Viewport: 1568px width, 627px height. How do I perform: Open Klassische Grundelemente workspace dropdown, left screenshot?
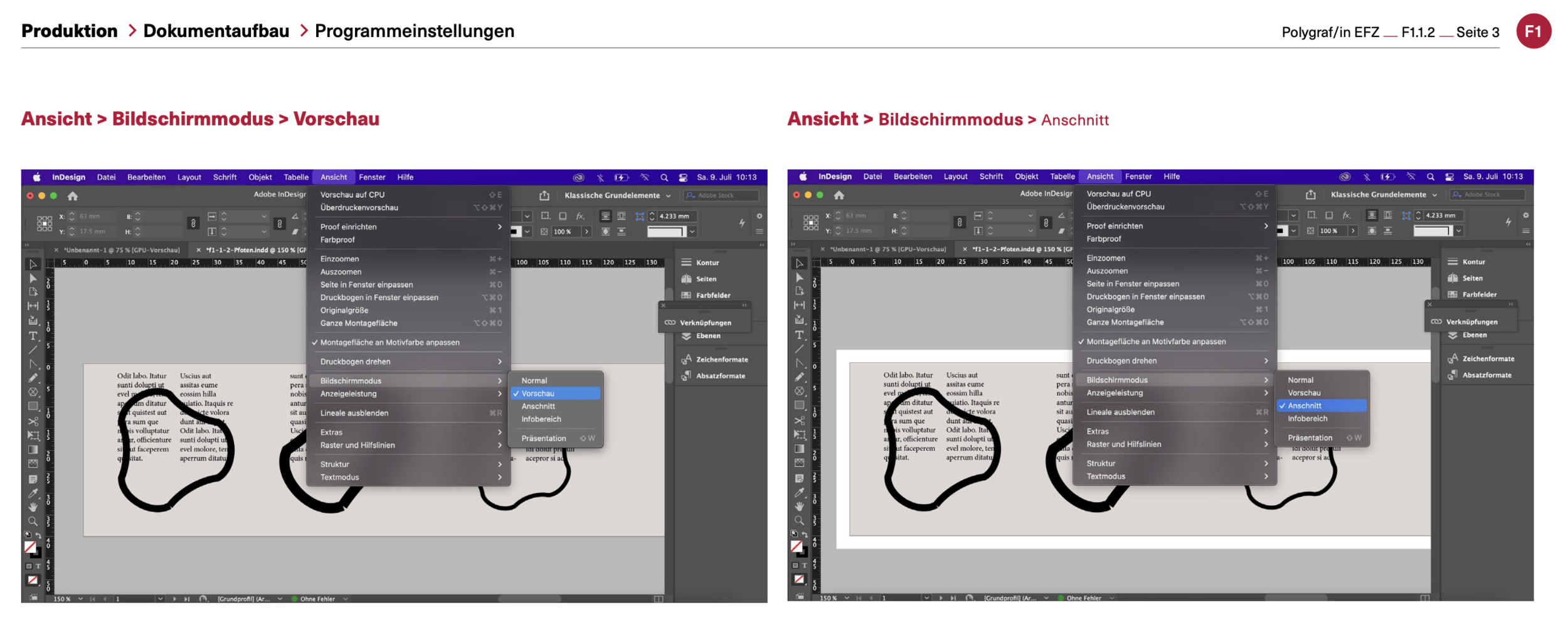[617, 196]
